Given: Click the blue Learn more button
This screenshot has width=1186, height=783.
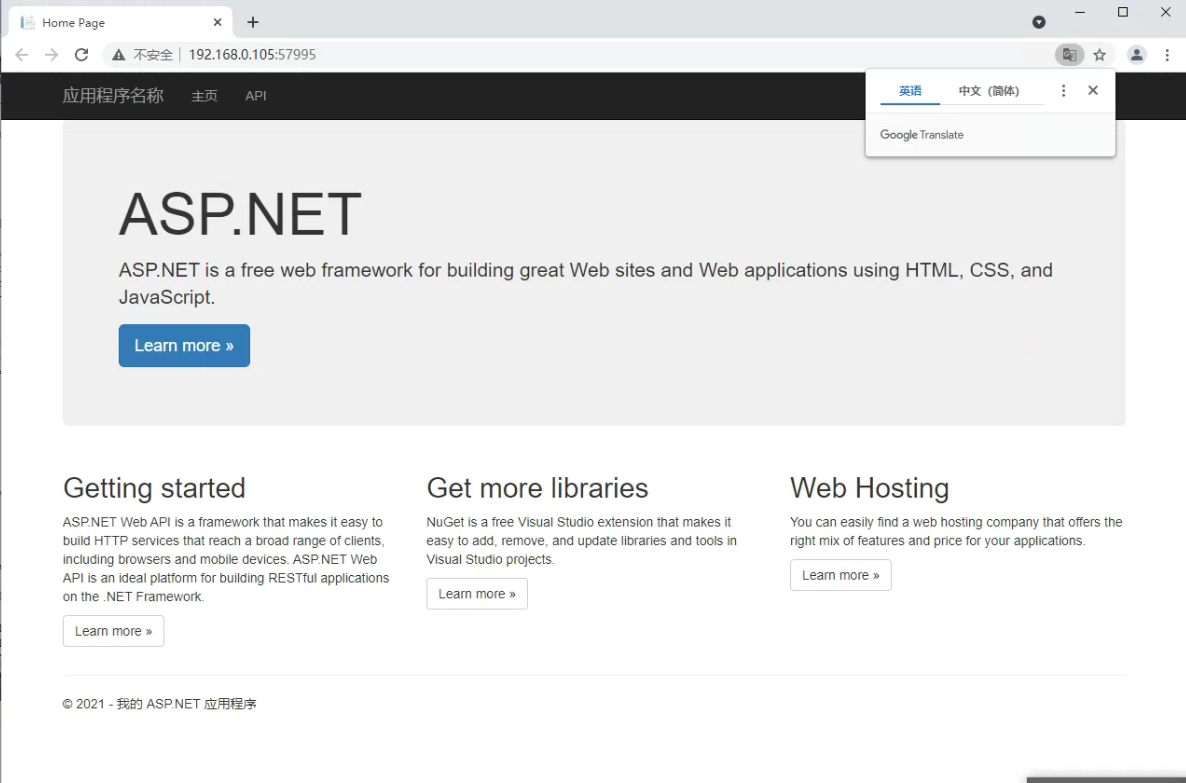Looking at the screenshot, I should (184, 346).
